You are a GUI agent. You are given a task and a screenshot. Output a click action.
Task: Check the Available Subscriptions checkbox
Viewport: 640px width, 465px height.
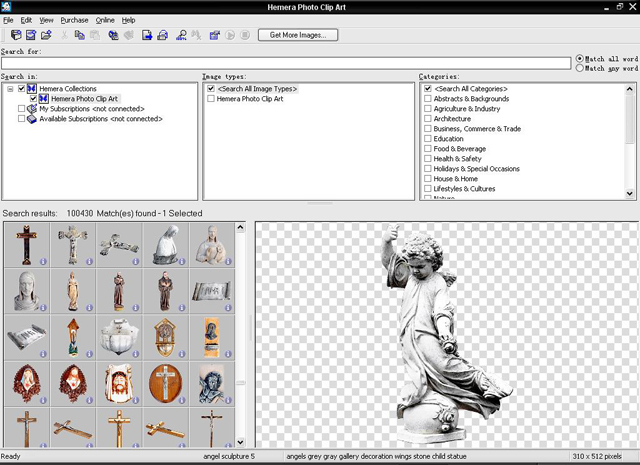point(21,119)
